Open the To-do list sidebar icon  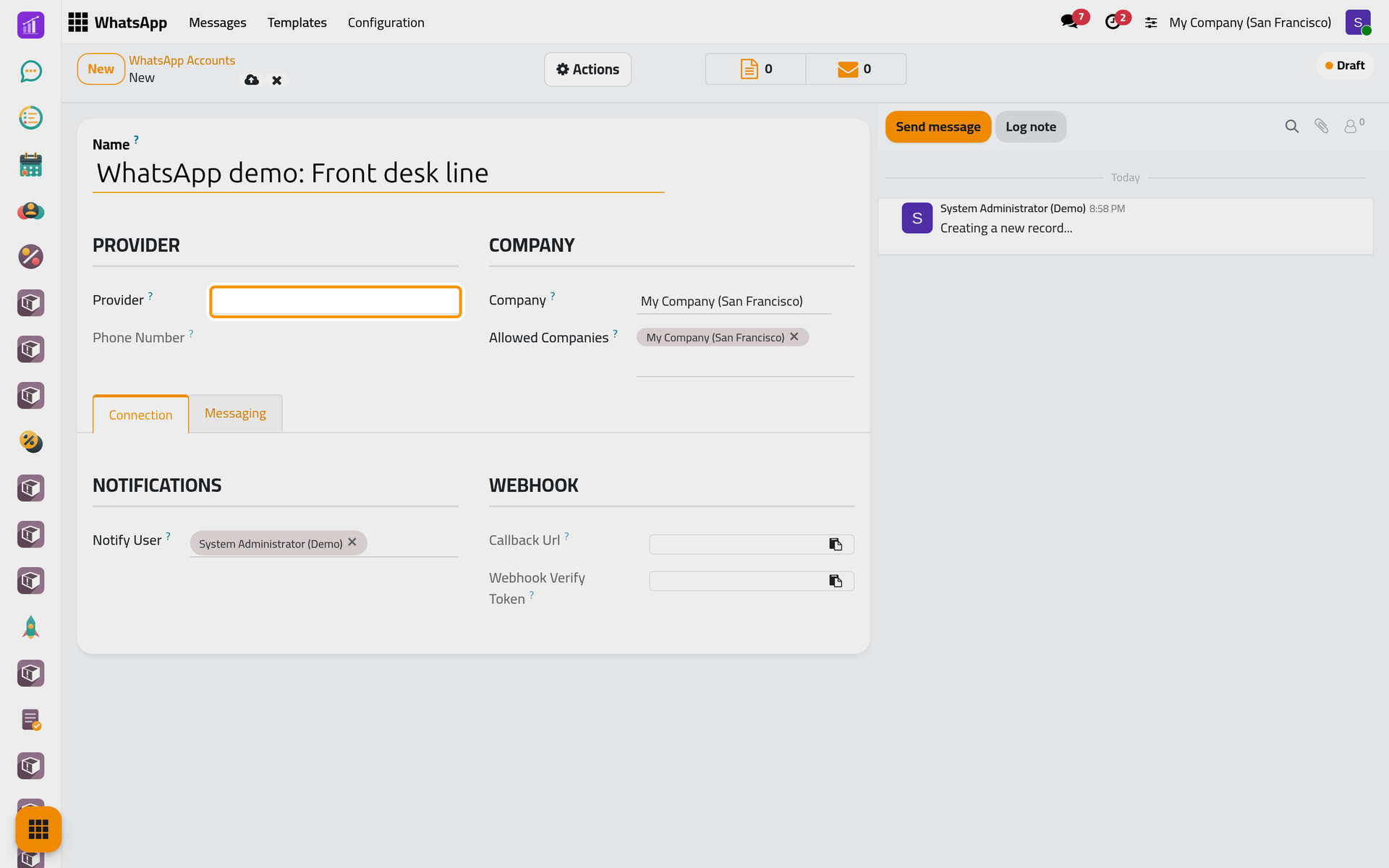[x=30, y=118]
